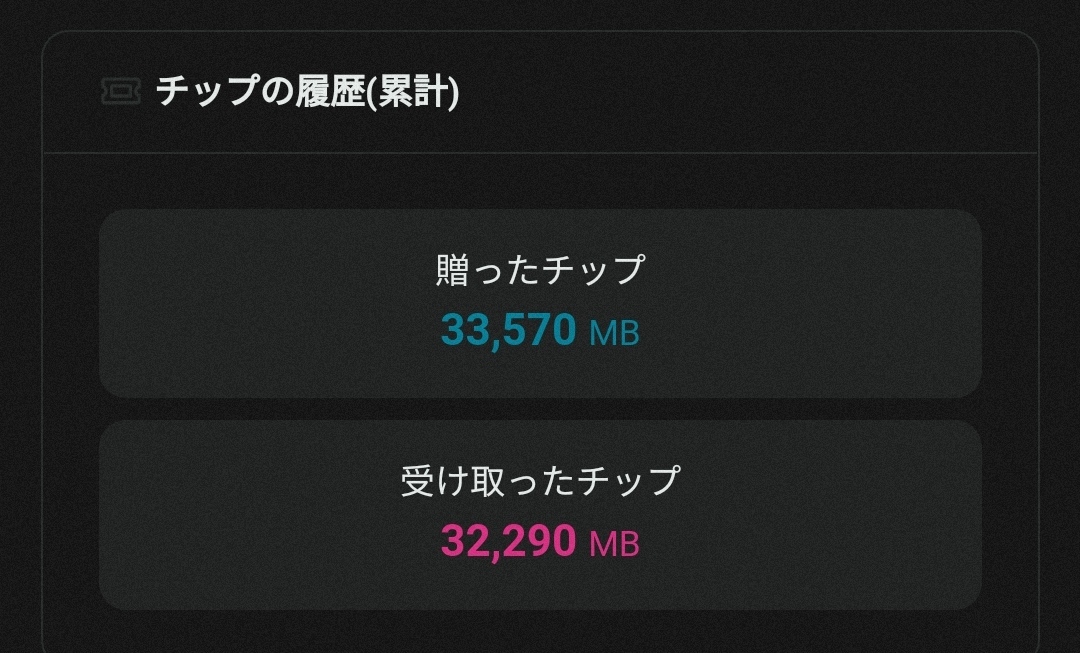The width and height of the screenshot is (1080, 653).
Task: Click the 贈ったチップ label
Action: pos(540,270)
